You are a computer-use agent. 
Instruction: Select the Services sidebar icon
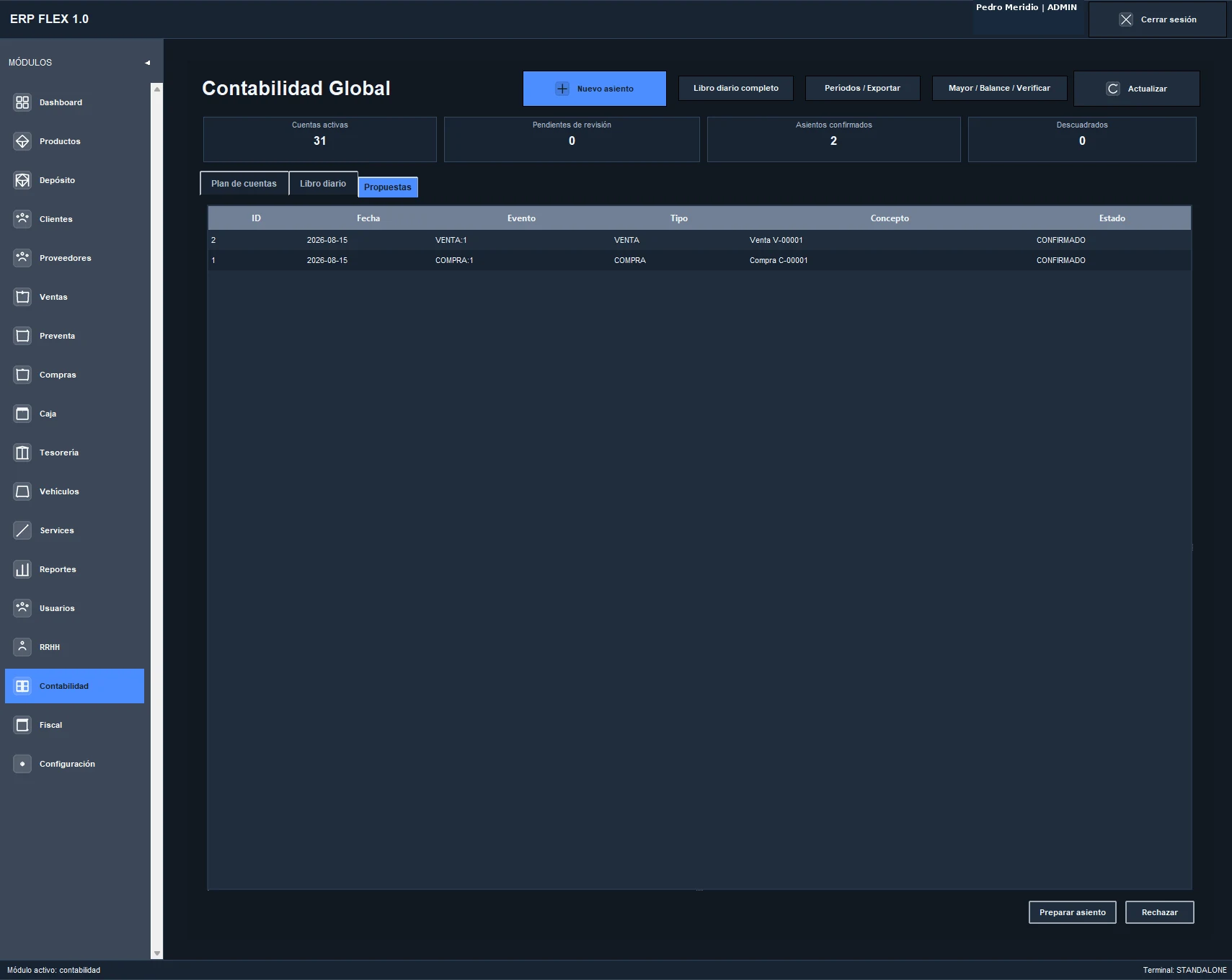[x=22, y=530]
